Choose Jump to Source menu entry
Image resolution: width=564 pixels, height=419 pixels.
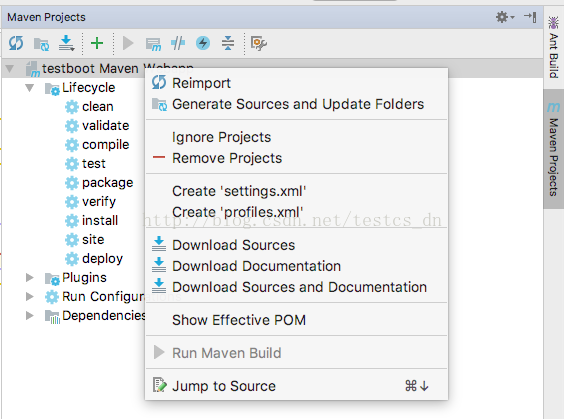click(x=296, y=386)
